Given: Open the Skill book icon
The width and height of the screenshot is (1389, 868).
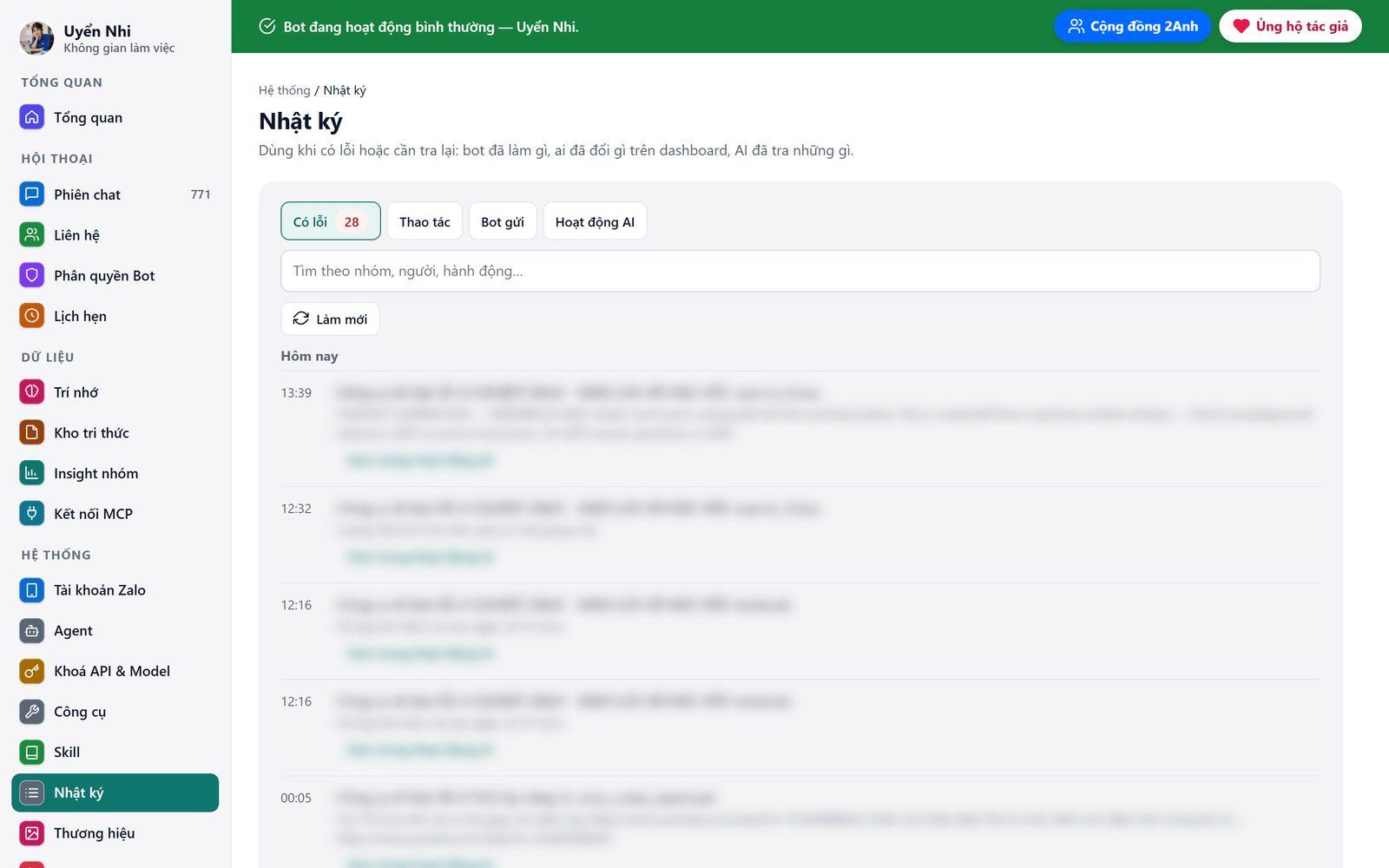Looking at the screenshot, I should [x=32, y=753].
